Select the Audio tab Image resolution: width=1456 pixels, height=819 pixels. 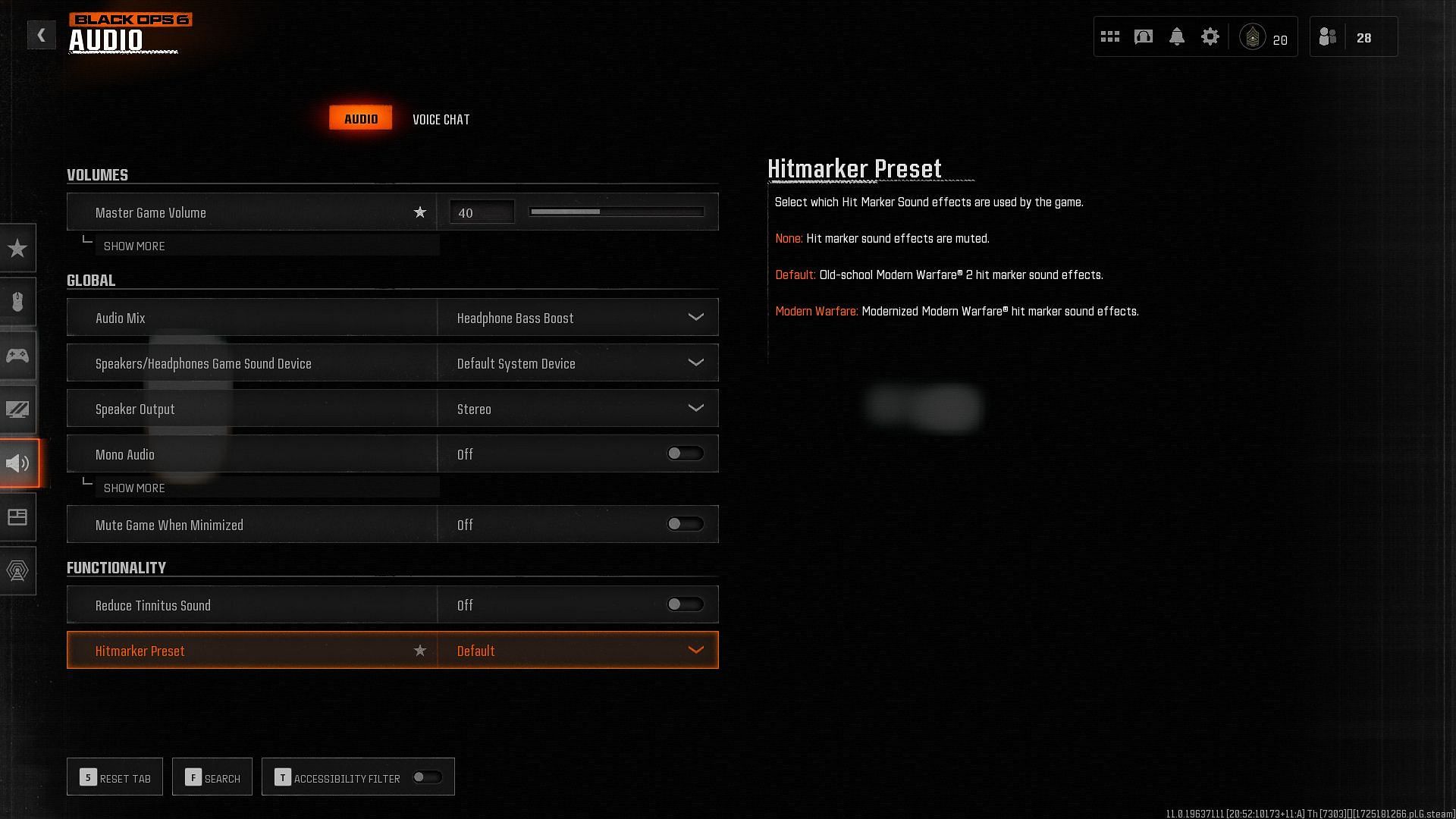(x=361, y=118)
